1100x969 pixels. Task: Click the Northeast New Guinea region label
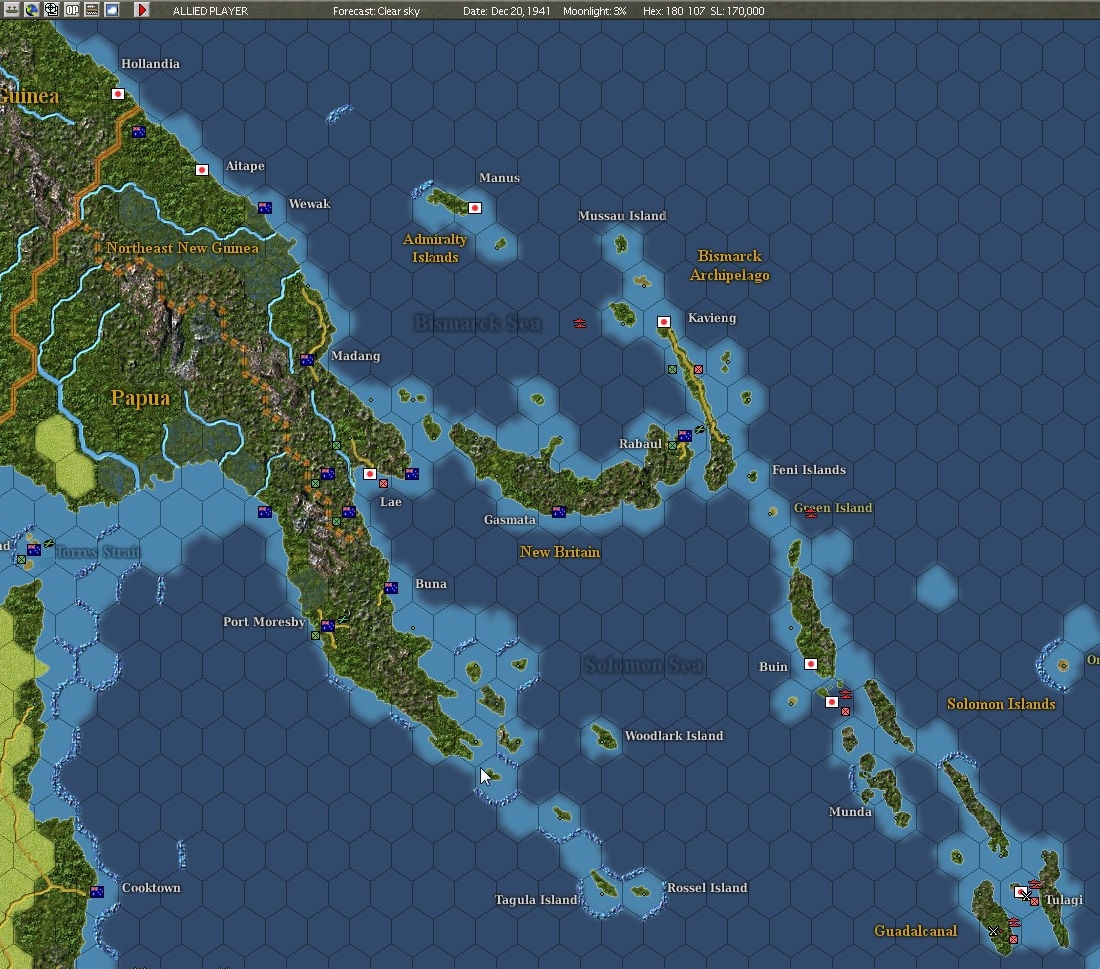[x=182, y=248]
